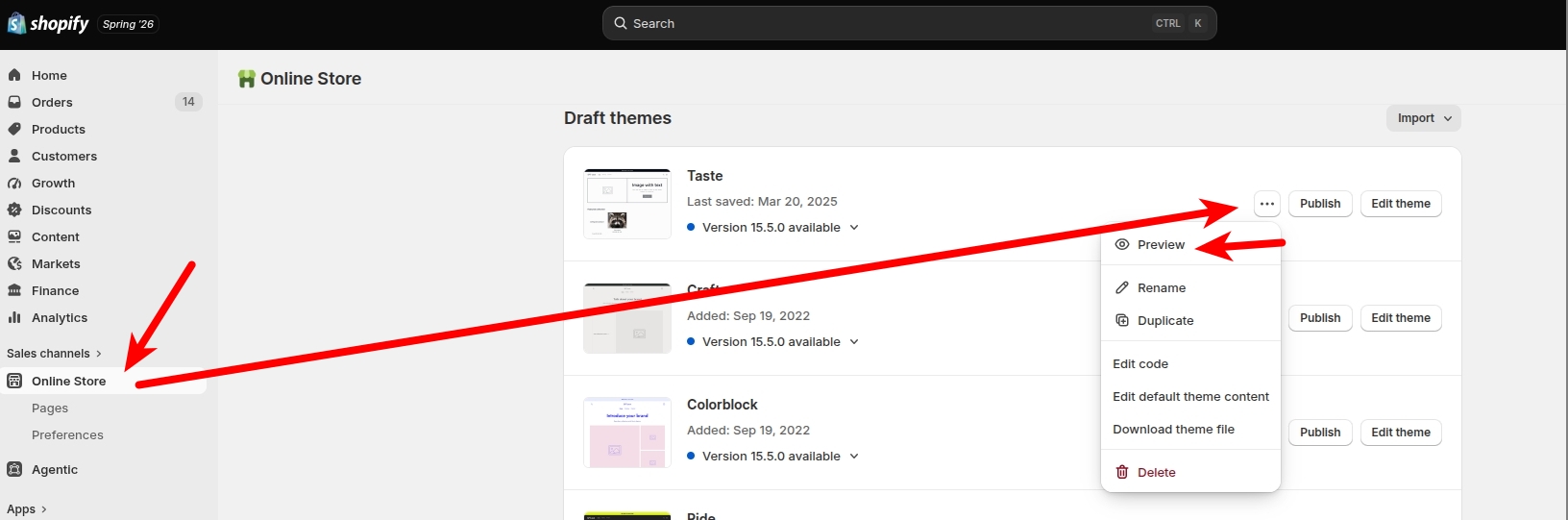This screenshot has width=1568, height=520.
Task: Expand the Import dropdown button
Action: coord(1424,118)
